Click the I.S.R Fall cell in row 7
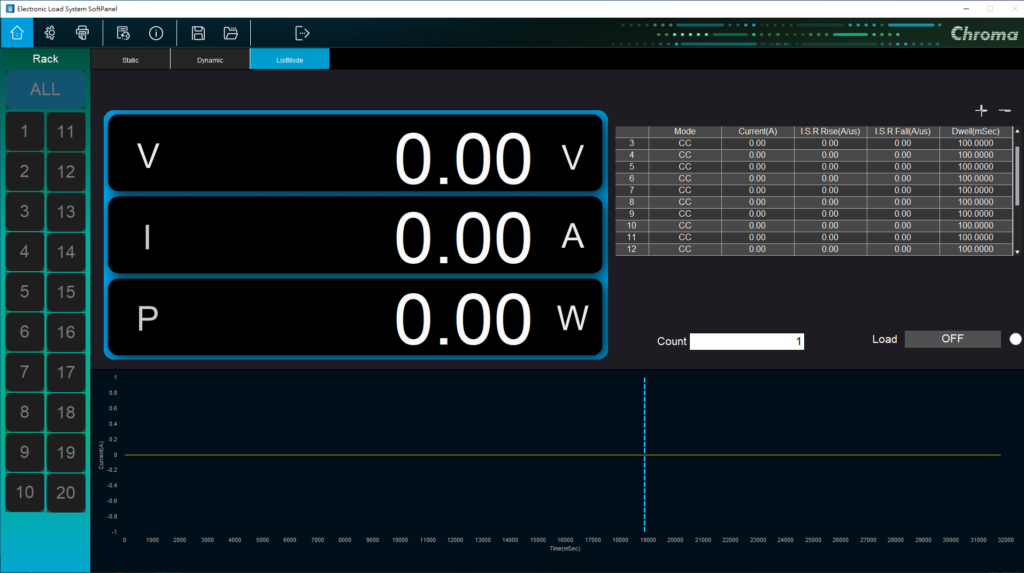 [903, 190]
